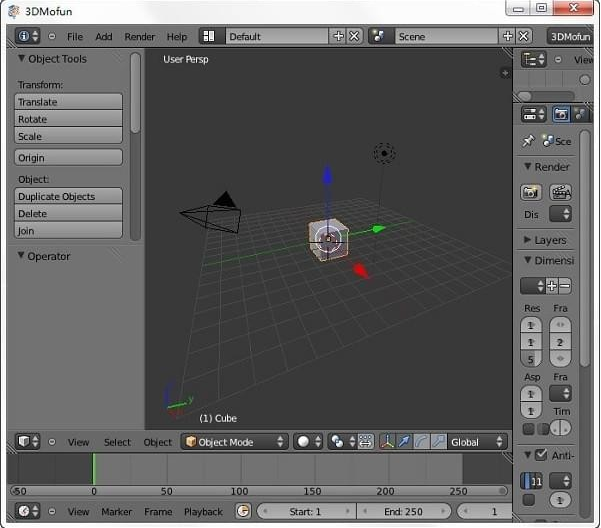This screenshot has height=528, width=601.
Task: Click the Start: 1 frame field
Action: click(x=306, y=511)
